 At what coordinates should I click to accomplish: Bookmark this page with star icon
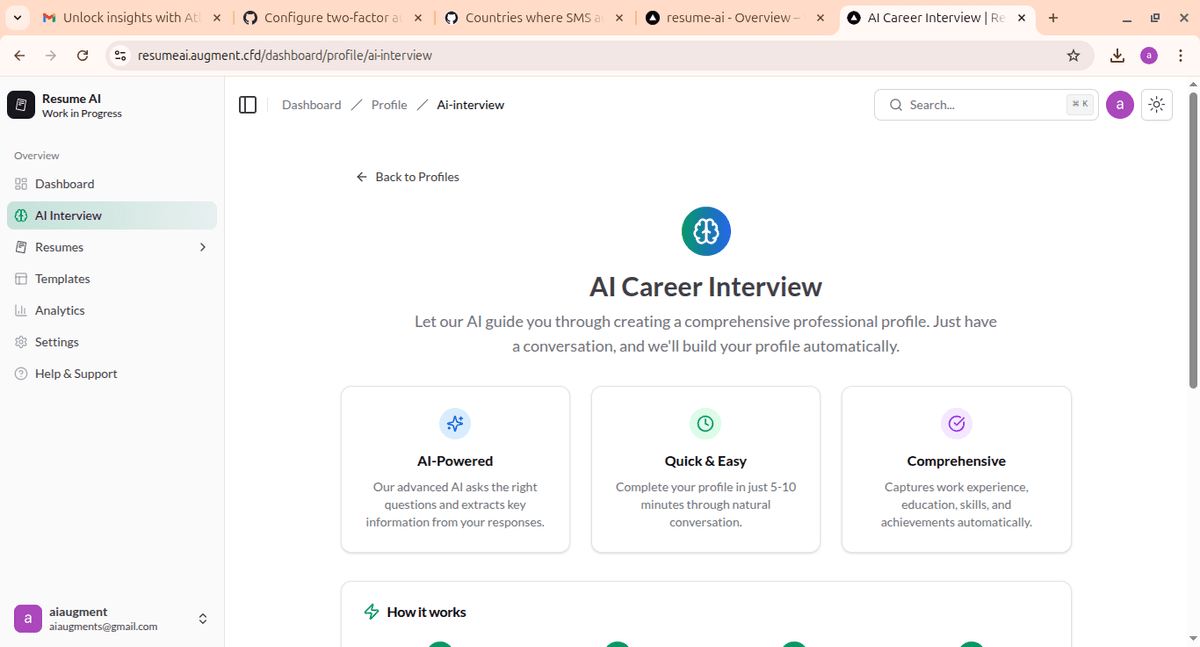[x=1074, y=56]
